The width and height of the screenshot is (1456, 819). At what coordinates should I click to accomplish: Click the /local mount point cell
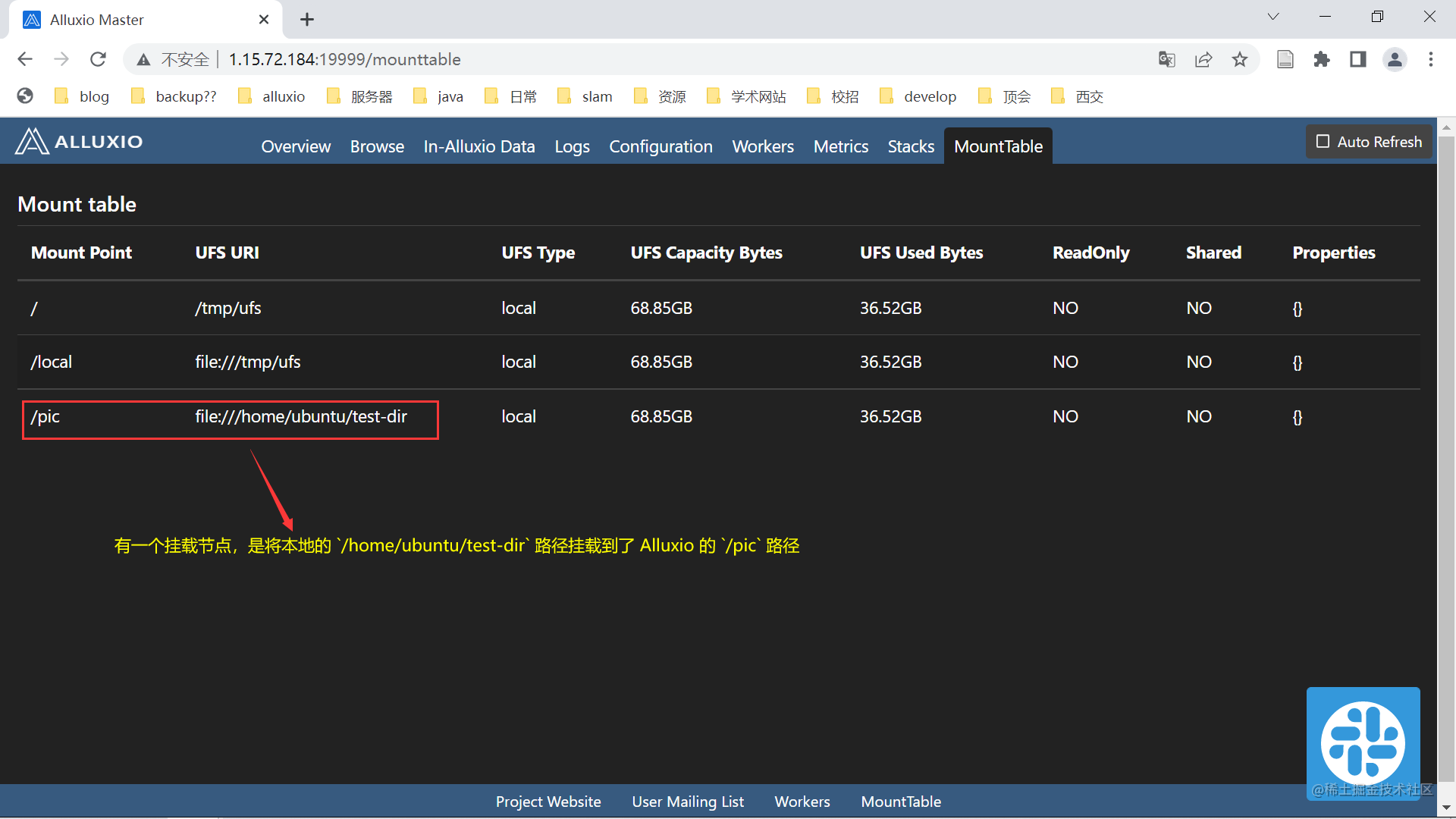pyautogui.click(x=51, y=362)
